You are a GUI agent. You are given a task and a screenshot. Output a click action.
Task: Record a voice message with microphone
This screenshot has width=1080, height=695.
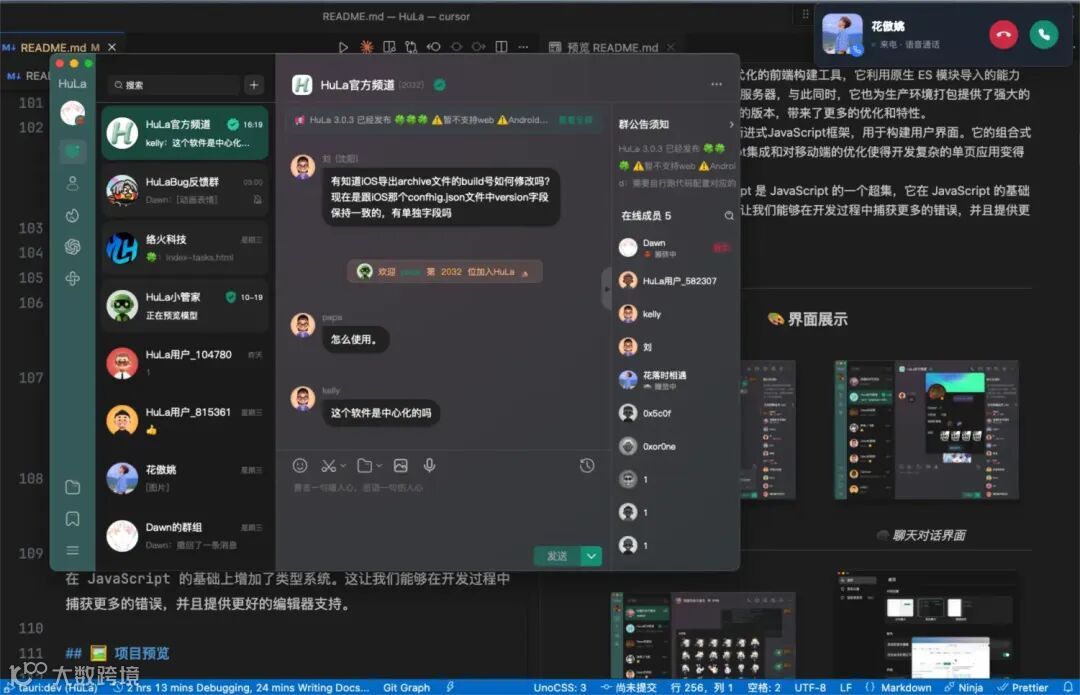[x=429, y=466]
